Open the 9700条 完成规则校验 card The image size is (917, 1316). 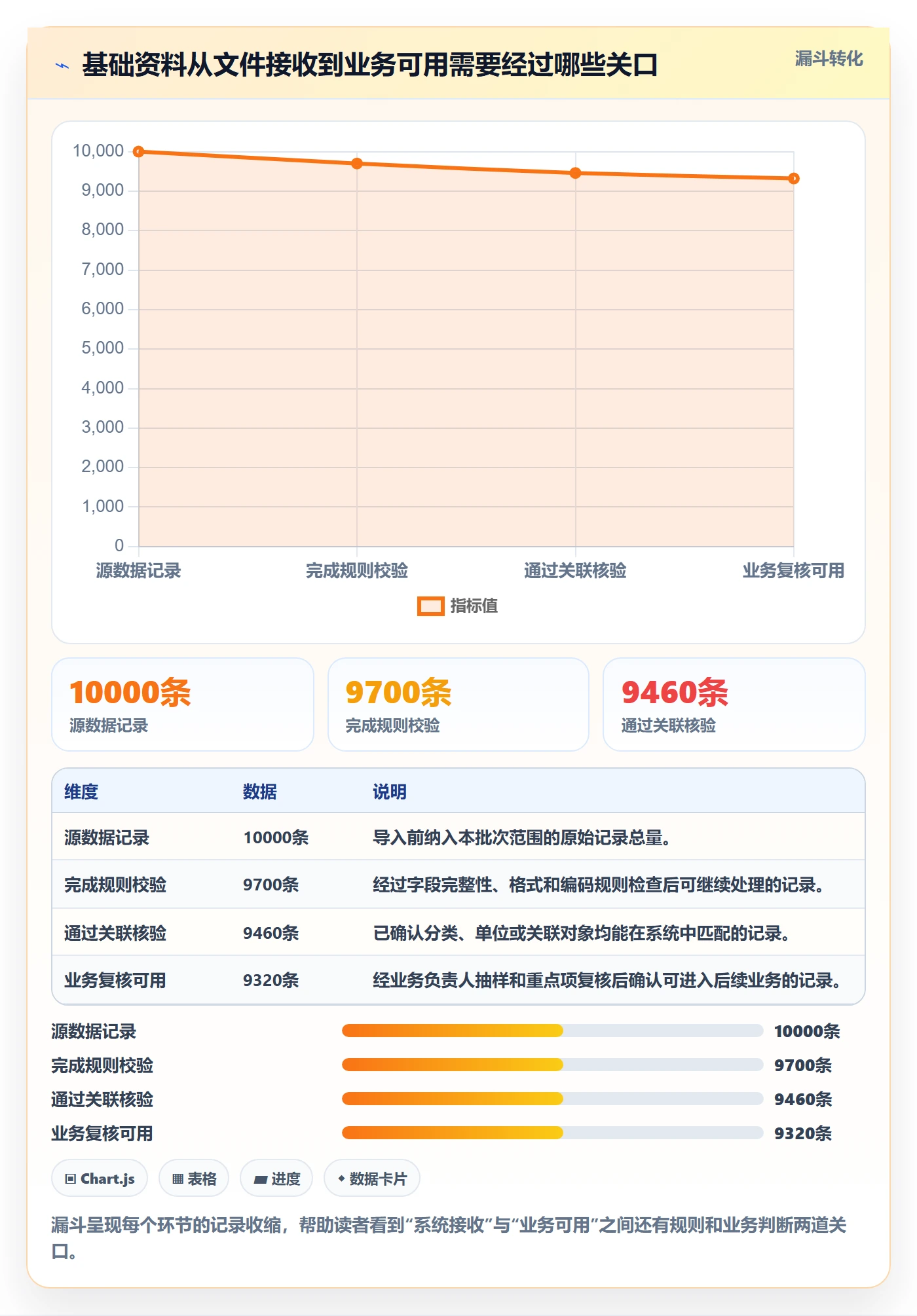(x=458, y=704)
